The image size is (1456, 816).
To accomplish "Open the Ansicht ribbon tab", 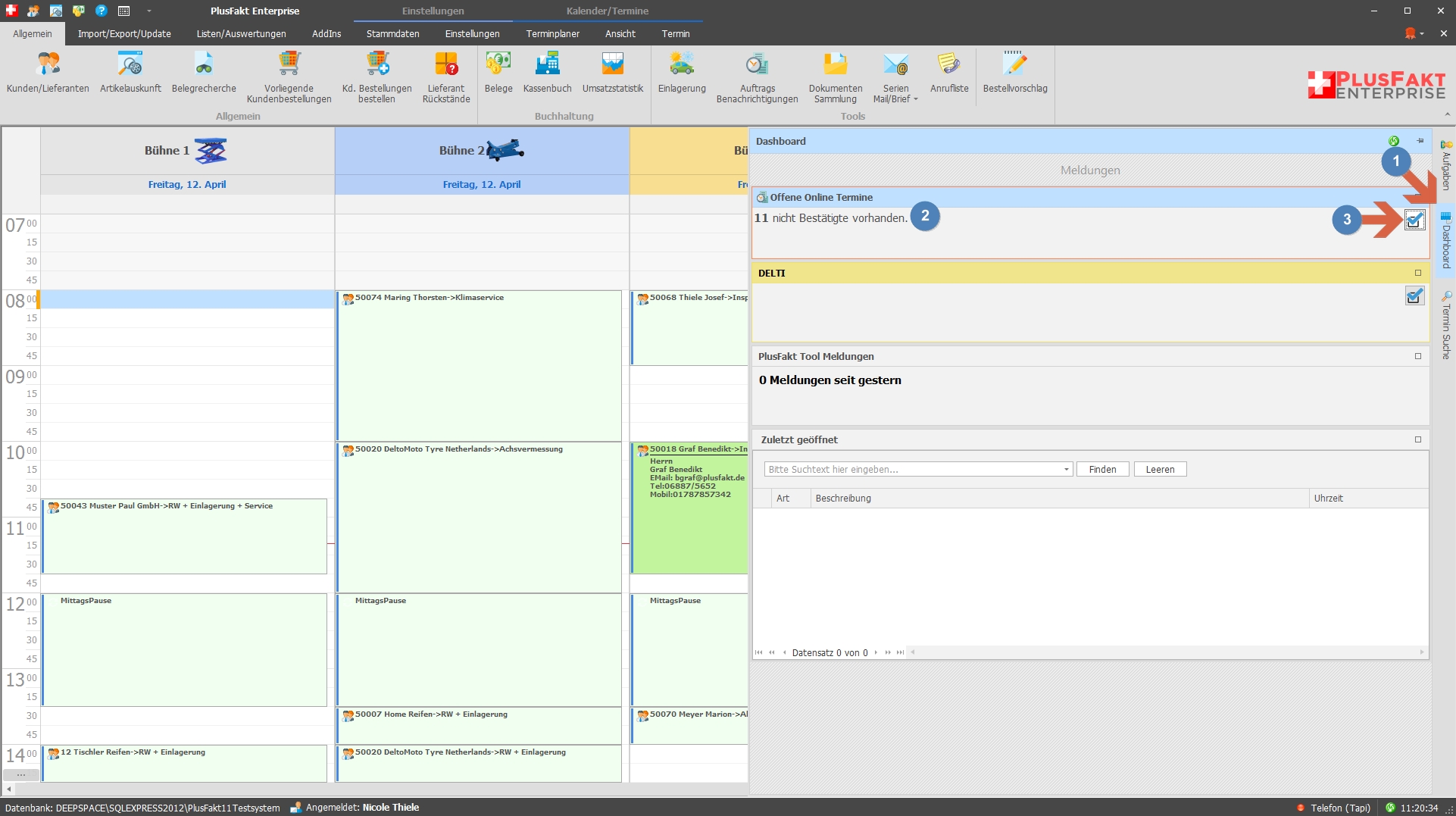I will point(620,34).
